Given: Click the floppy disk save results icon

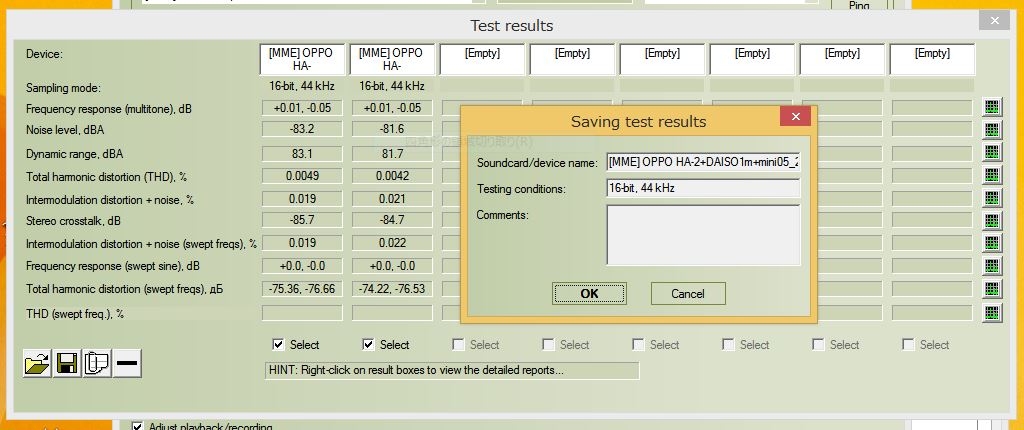Looking at the screenshot, I should click(67, 364).
